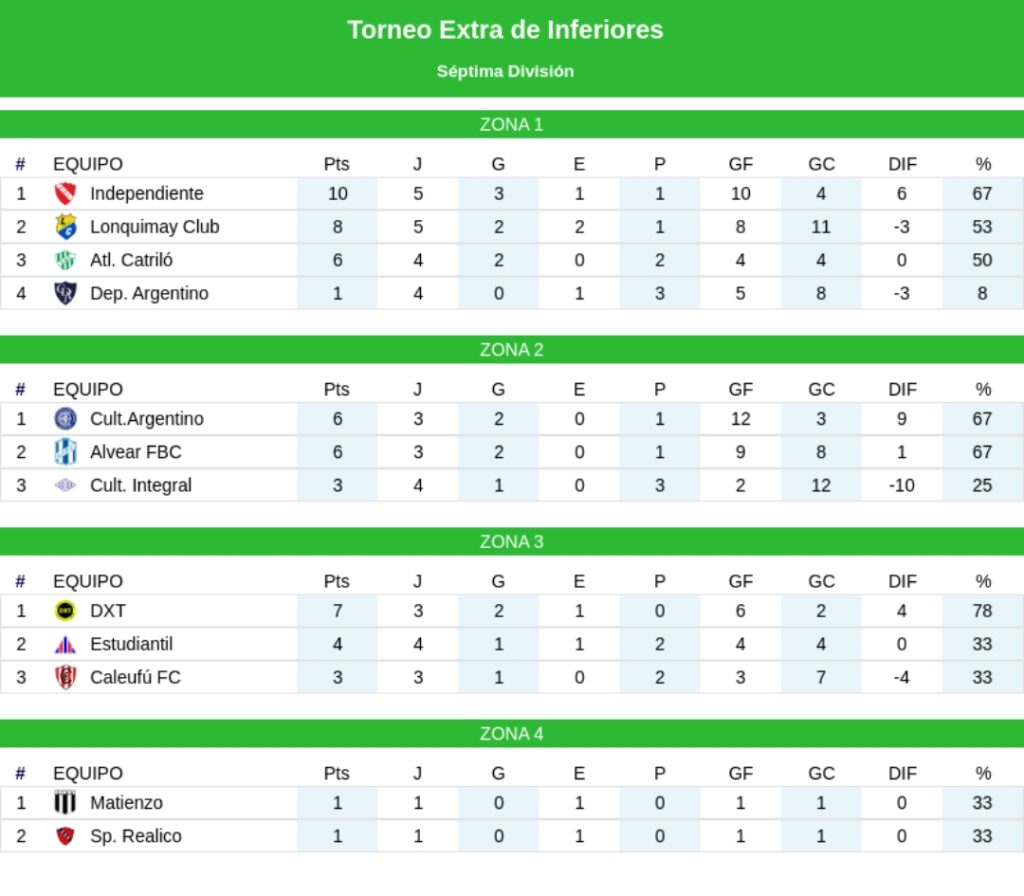This screenshot has height=896, width=1024.
Task: Click the Alvear FBC crest icon
Action: pos(65,452)
